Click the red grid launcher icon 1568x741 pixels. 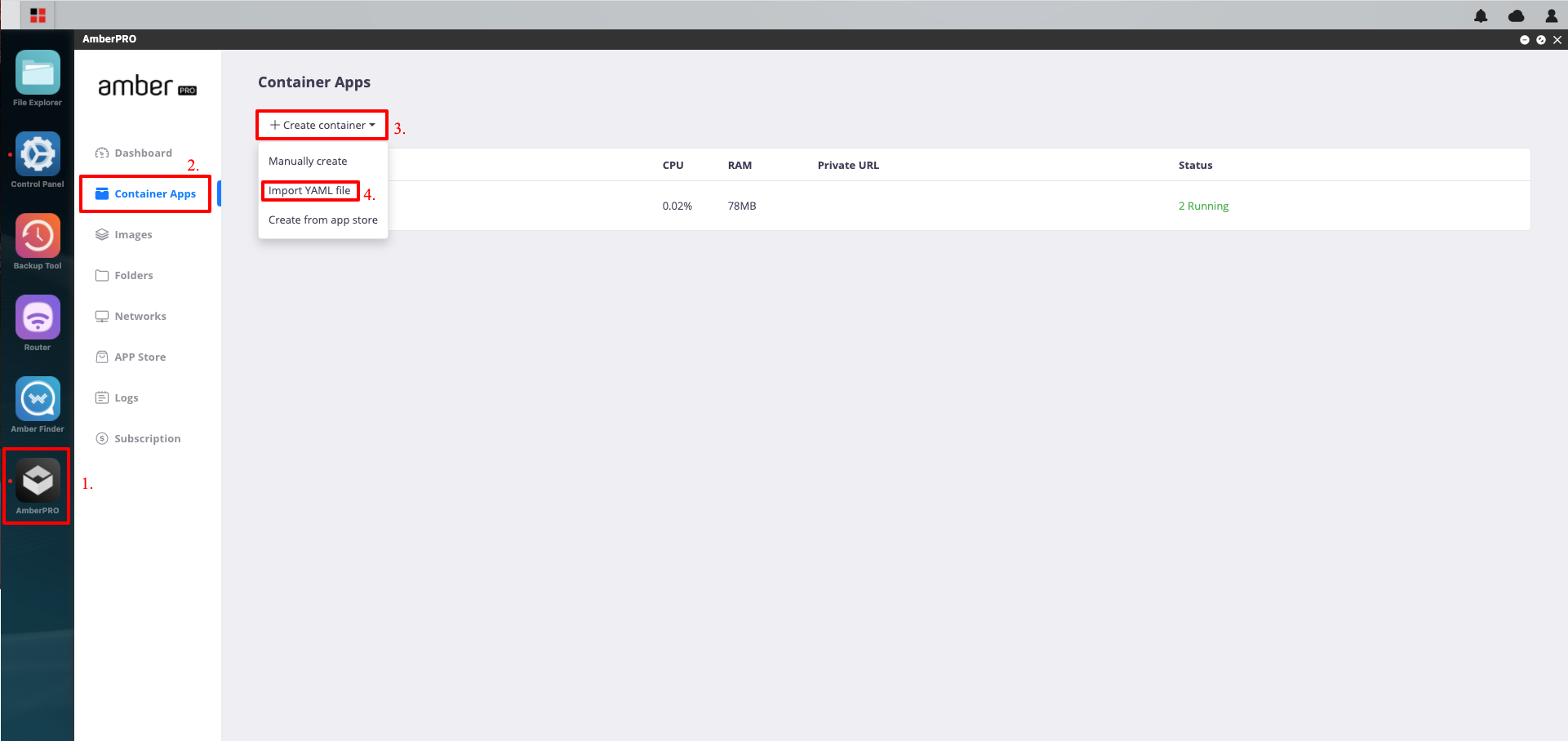(x=38, y=16)
